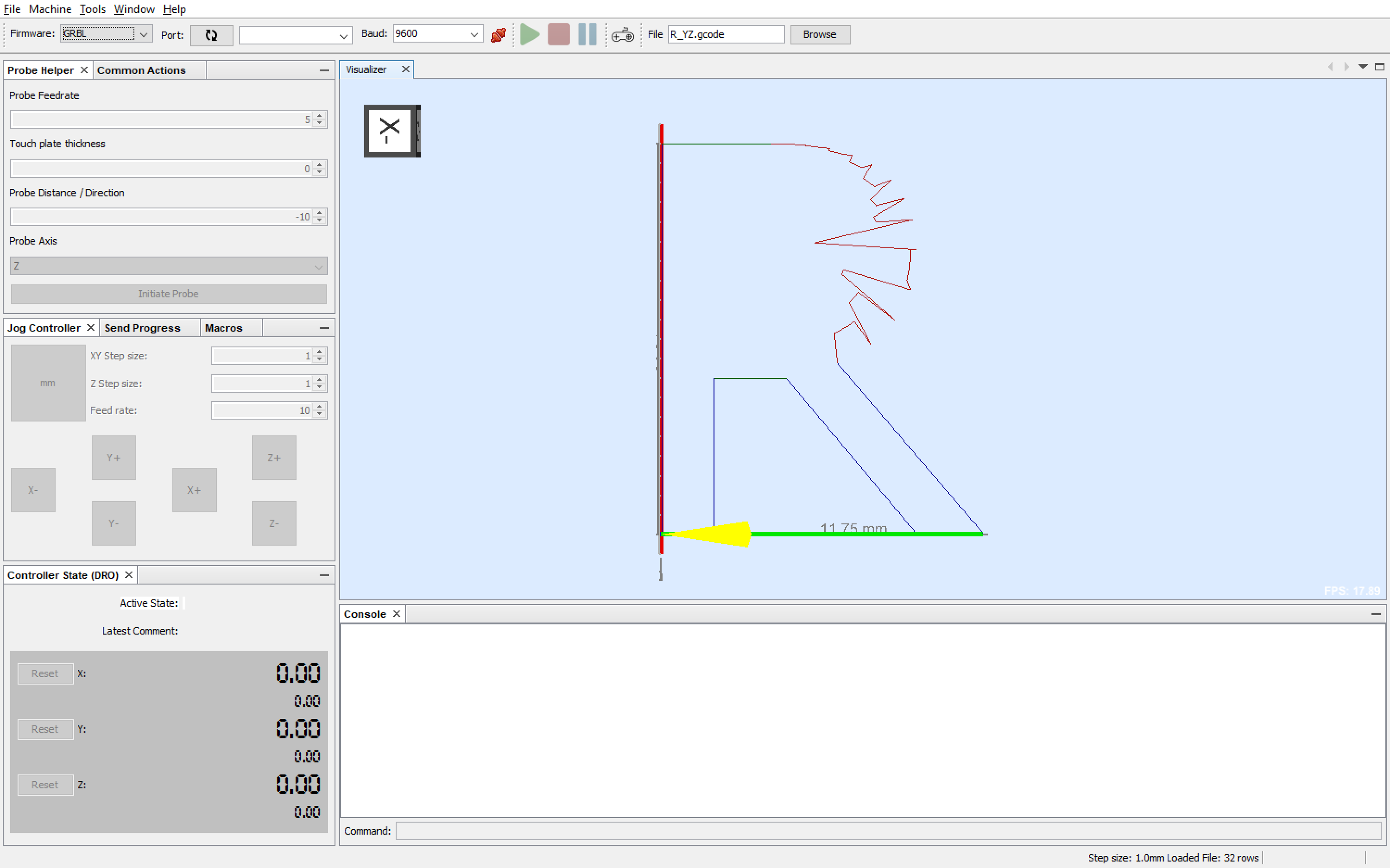Open the Machine menu

pos(50,9)
